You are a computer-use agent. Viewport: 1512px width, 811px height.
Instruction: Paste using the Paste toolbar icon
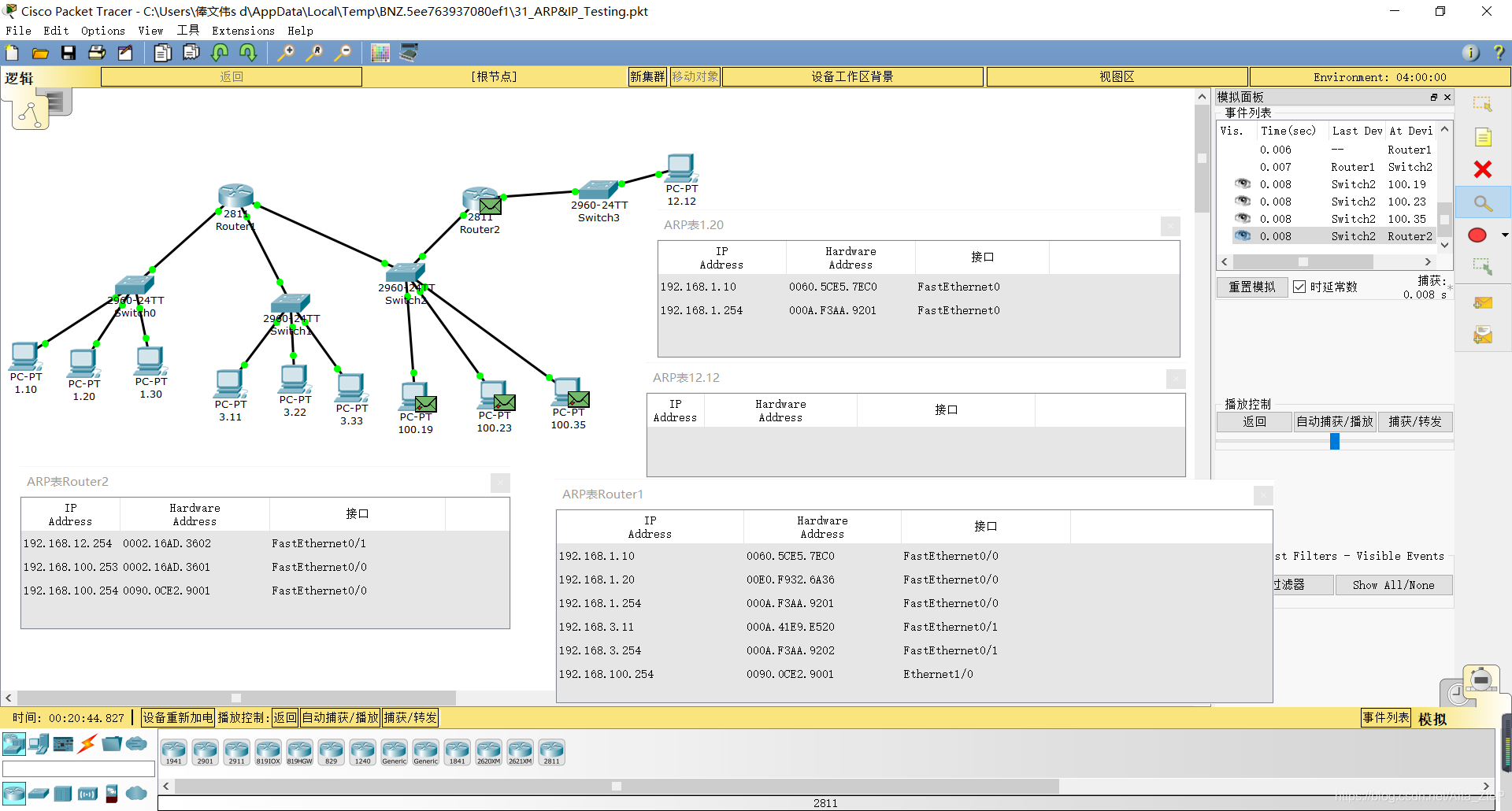[191, 53]
